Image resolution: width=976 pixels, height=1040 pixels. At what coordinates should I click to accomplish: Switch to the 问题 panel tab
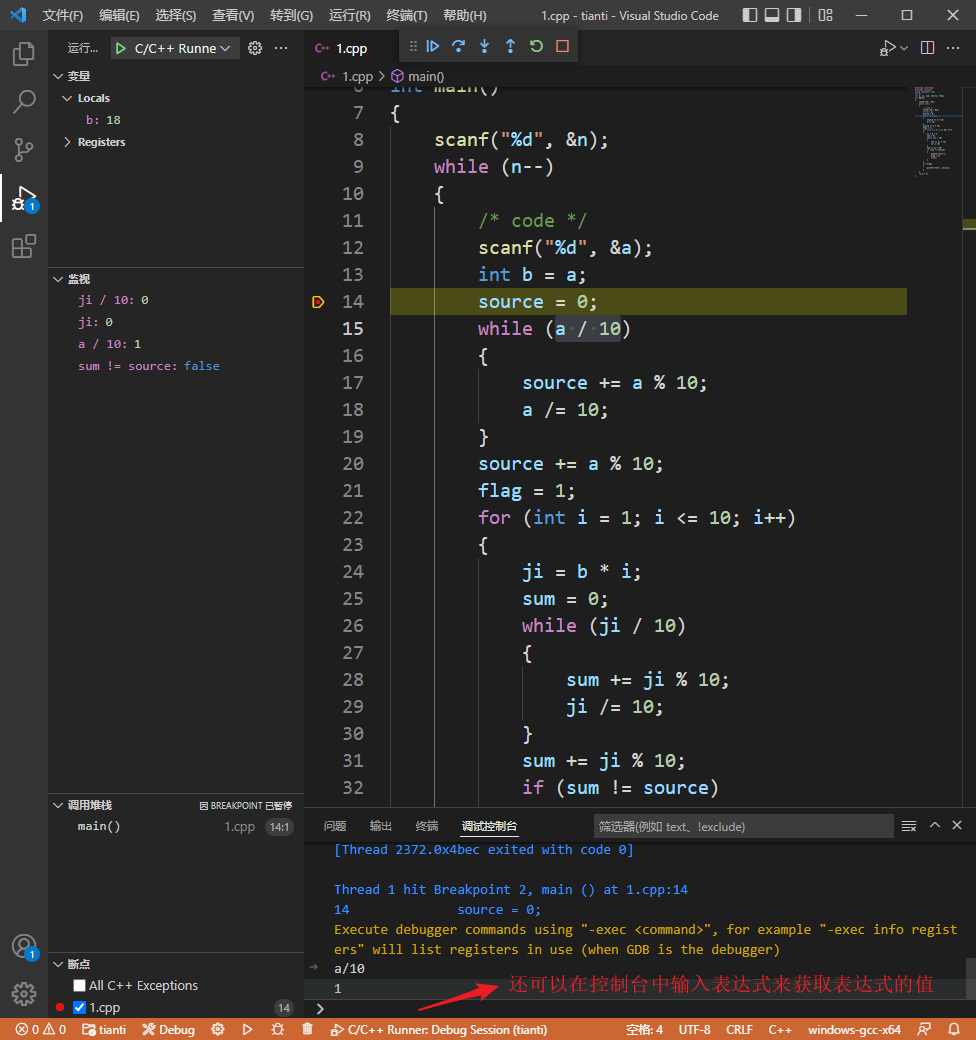(x=335, y=826)
